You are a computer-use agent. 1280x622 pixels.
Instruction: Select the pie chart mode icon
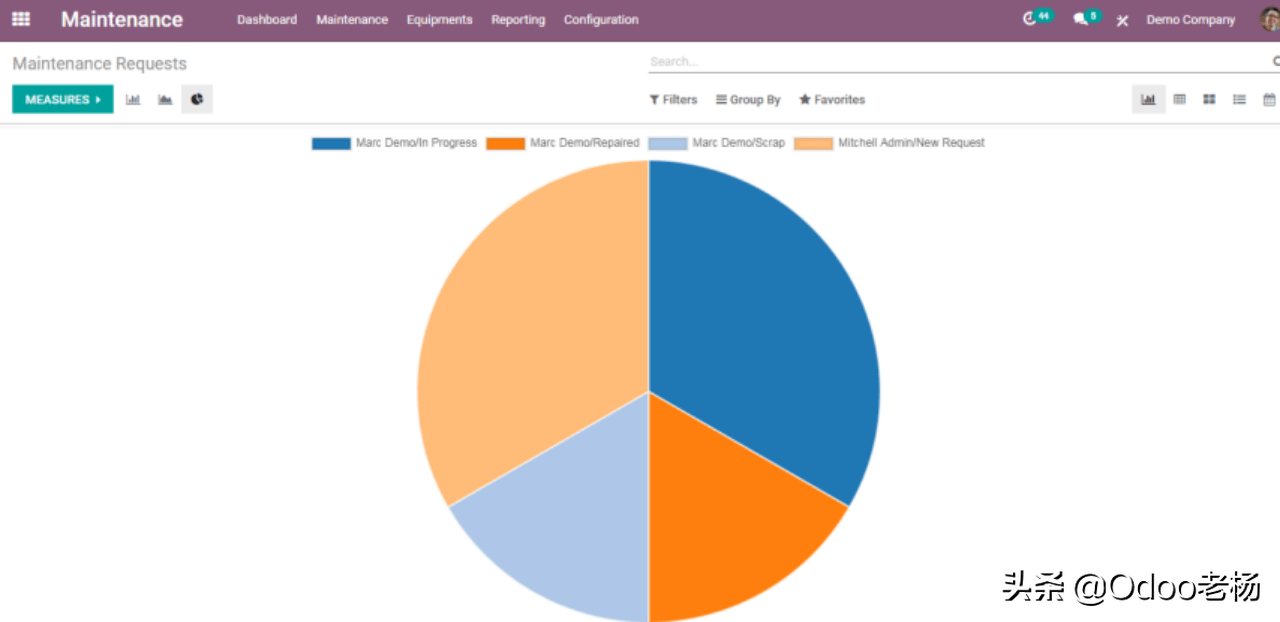point(197,99)
